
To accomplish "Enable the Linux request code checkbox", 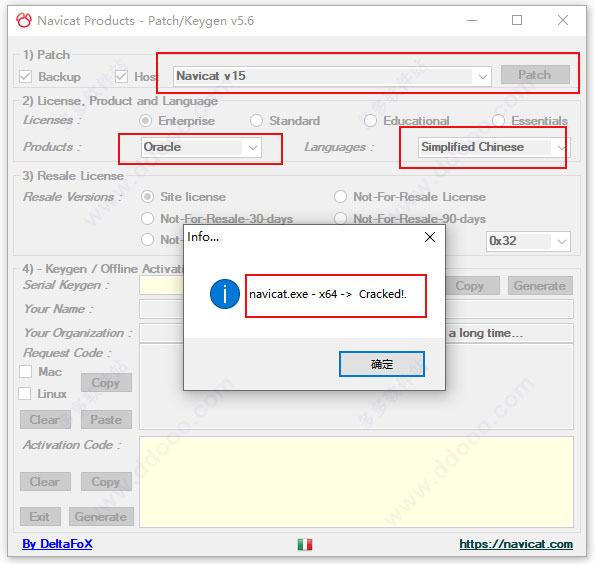I will click(x=25, y=394).
